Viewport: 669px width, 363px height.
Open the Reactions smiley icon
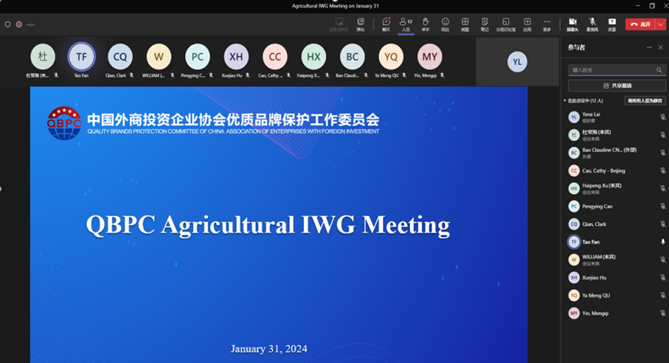coord(445,24)
